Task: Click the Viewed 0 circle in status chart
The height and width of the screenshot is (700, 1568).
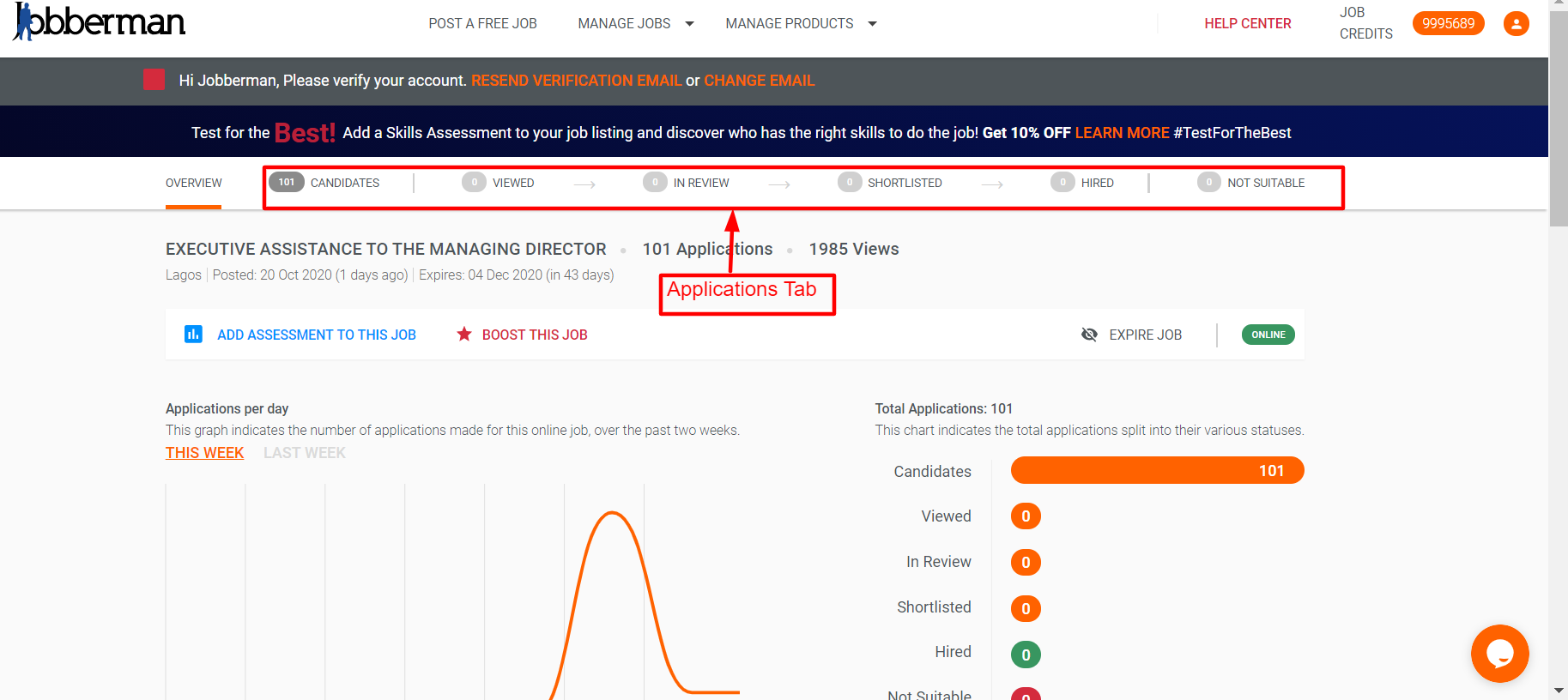Action: [x=1026, y=516]
